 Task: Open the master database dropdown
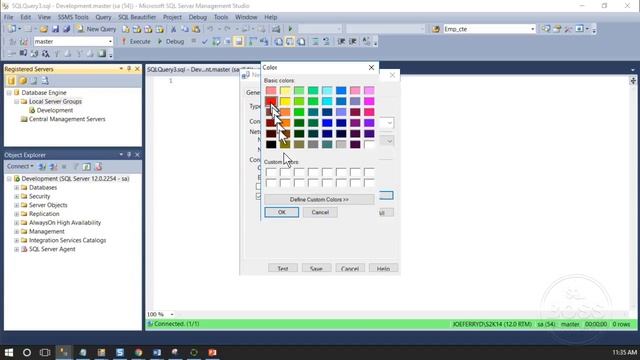[x=110, y=42]
